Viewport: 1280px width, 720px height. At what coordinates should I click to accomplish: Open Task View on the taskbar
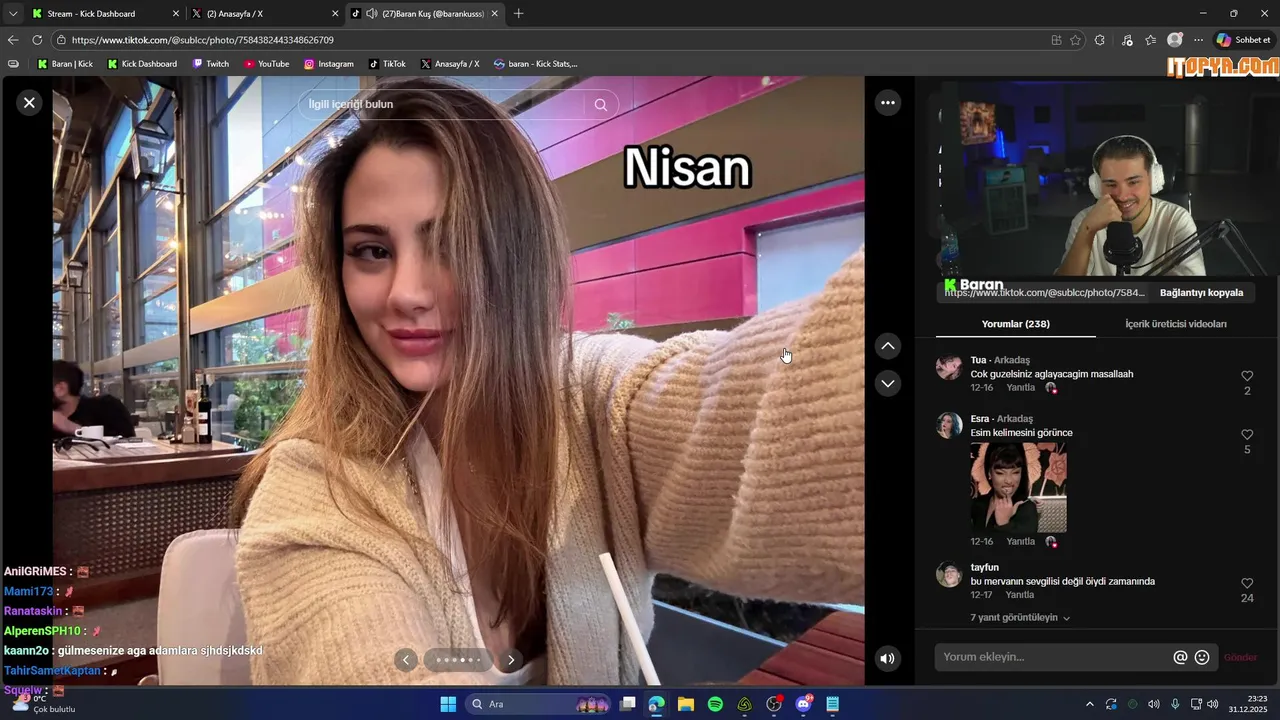627,704
